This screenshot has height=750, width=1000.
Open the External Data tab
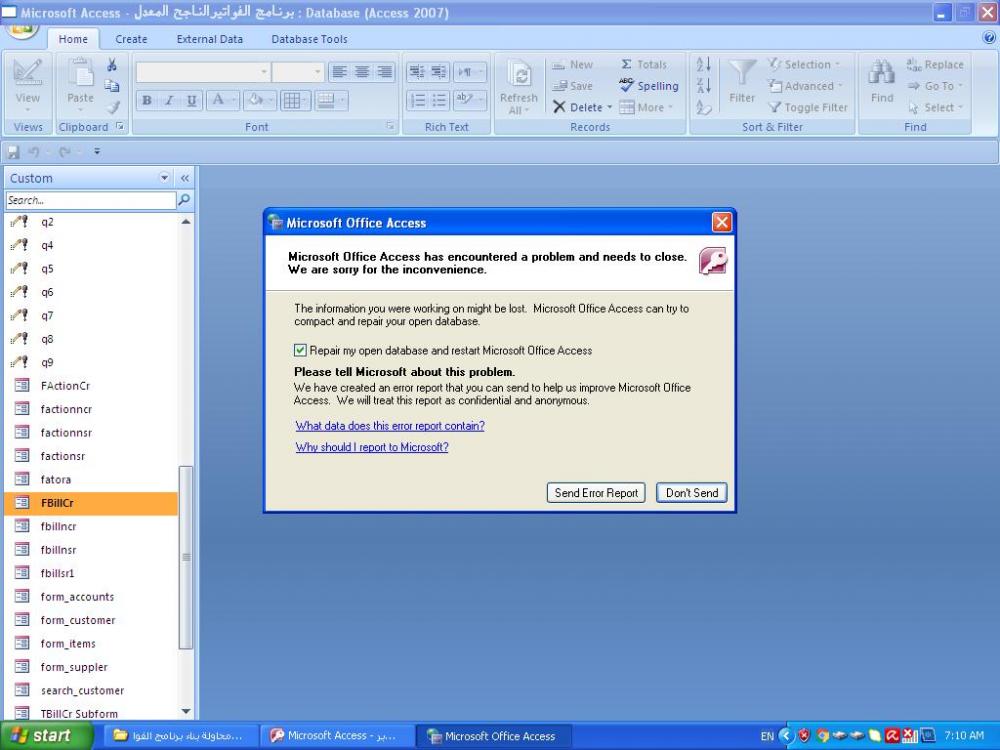pyautogui.click(x=210, y=39)
